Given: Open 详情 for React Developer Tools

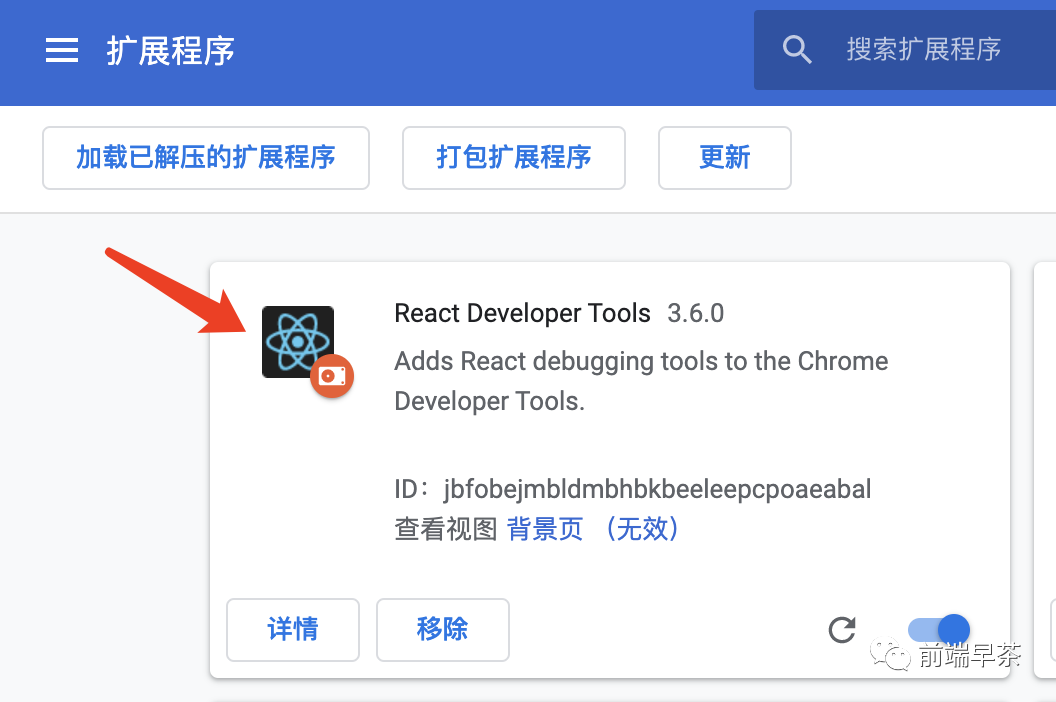Looking at the screenshot, I should (293, 629).
